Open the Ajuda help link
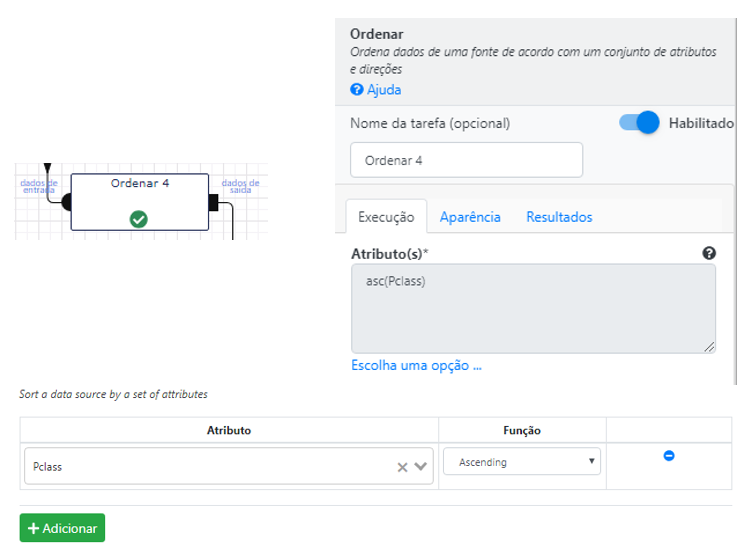The width and height of the screenshot is (747, 554). pos(375,90)
